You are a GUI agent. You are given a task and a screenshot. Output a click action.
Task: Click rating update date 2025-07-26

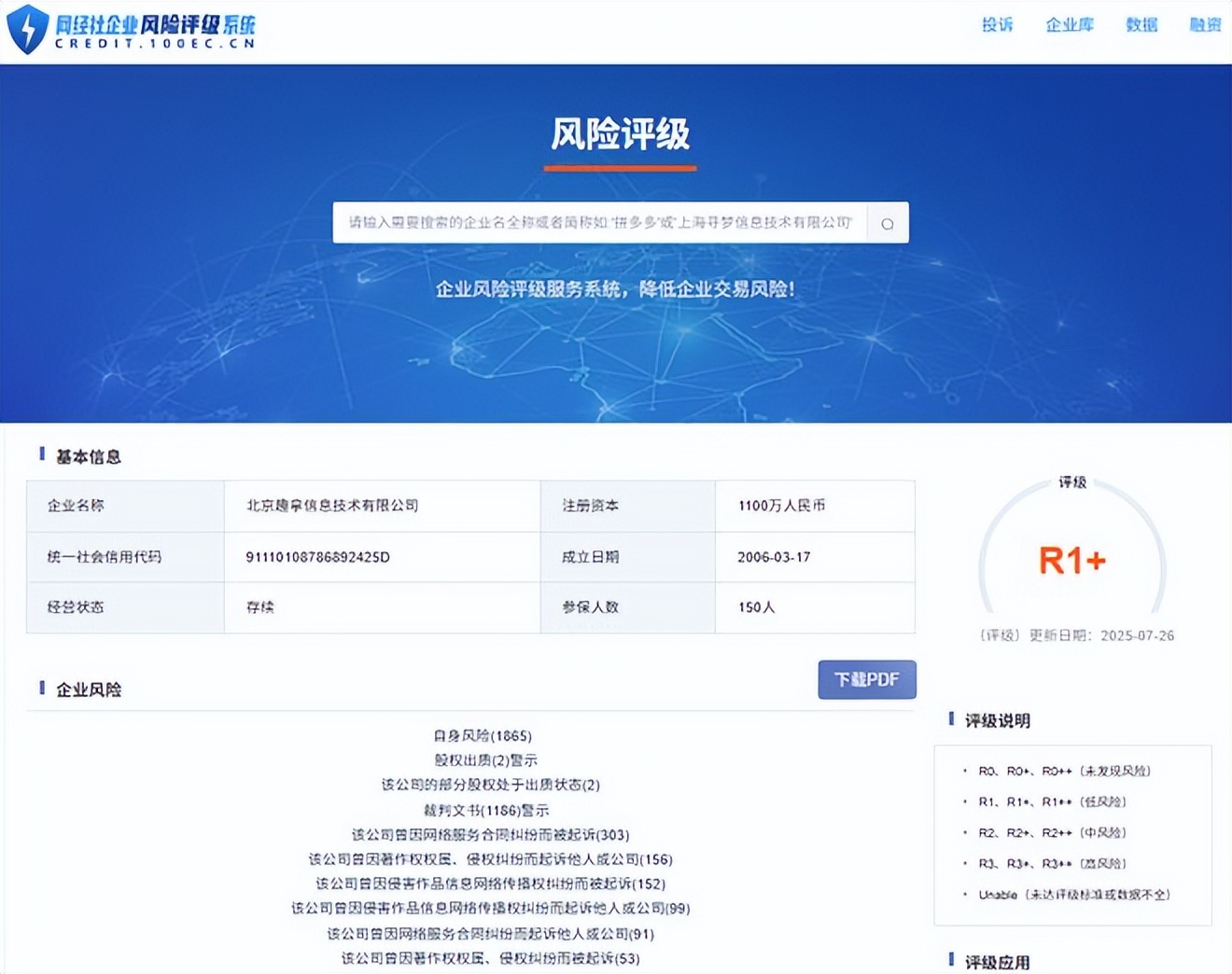click(1137, 635)
